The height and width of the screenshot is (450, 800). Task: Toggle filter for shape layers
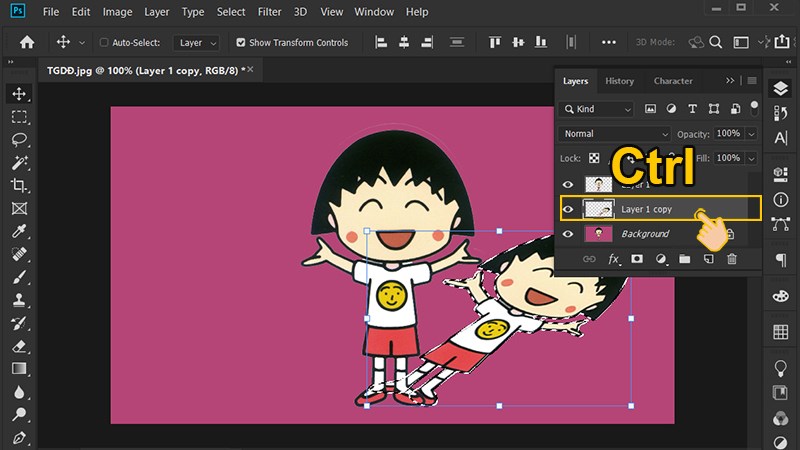(x=714, y=109)
